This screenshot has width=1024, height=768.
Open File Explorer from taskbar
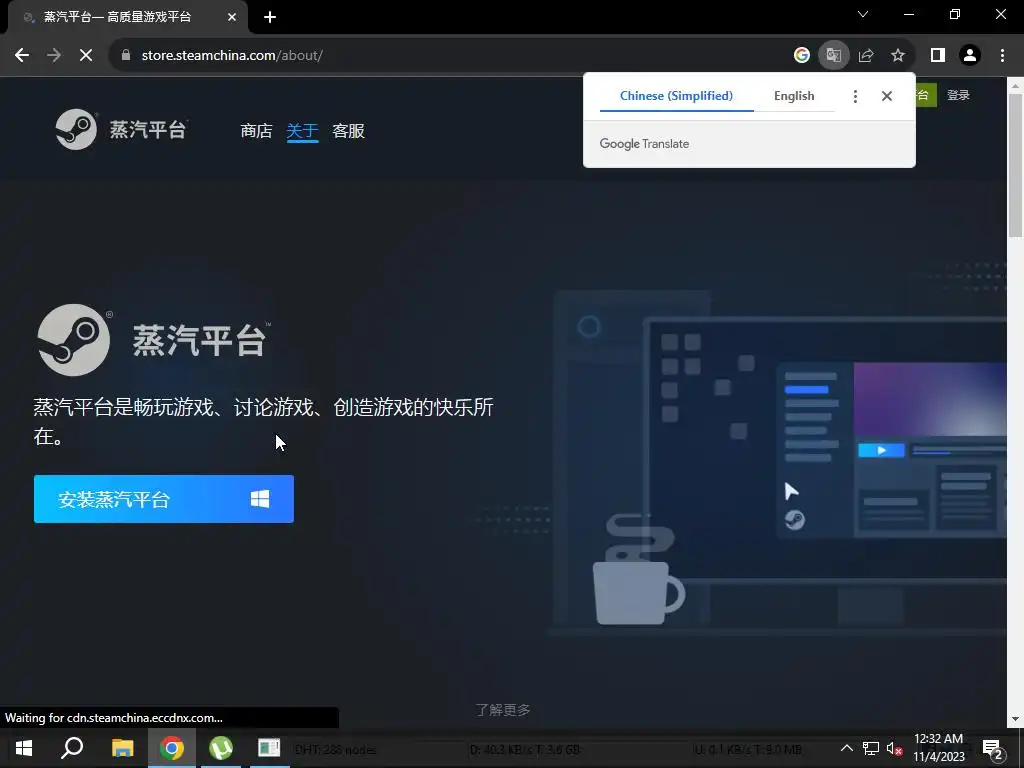122,748
